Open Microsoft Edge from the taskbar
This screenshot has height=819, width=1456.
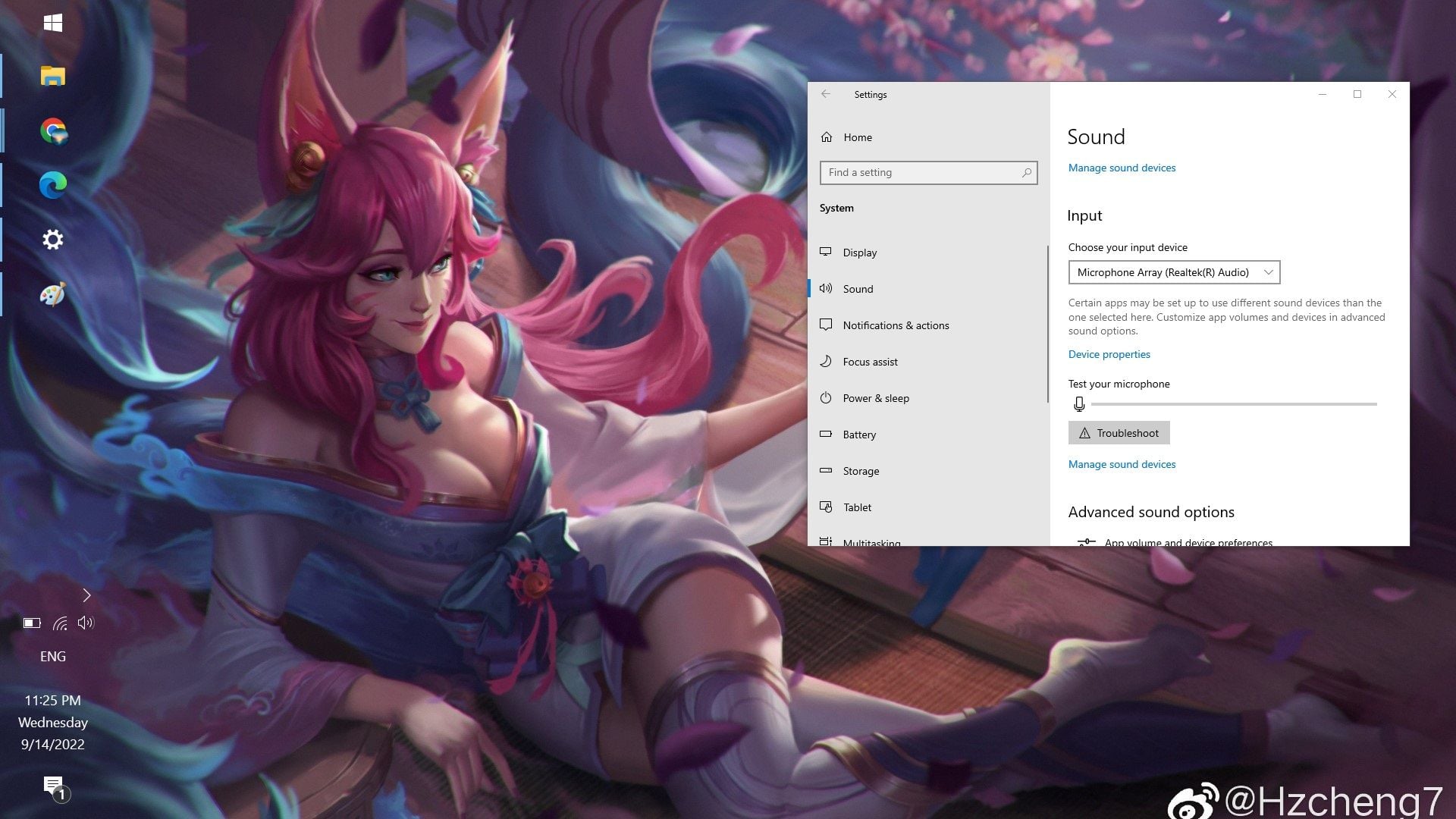(53, 184)
